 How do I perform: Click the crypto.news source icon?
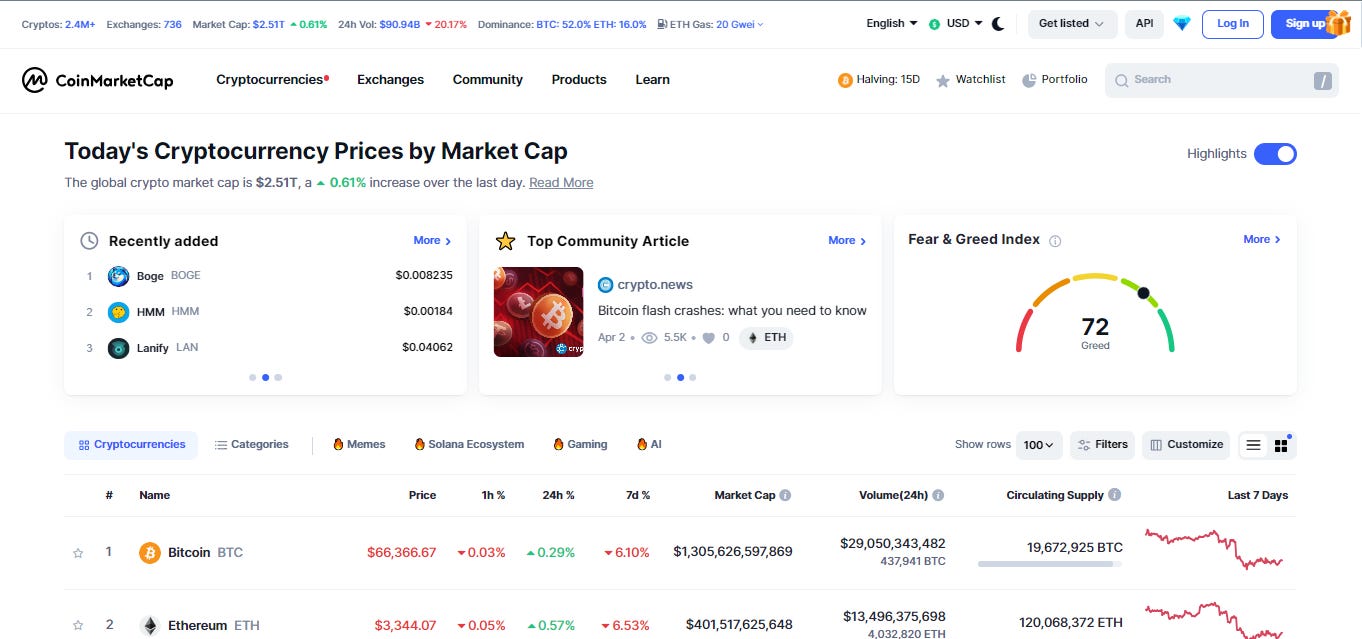pyautogui.click(x=605, y=285)
